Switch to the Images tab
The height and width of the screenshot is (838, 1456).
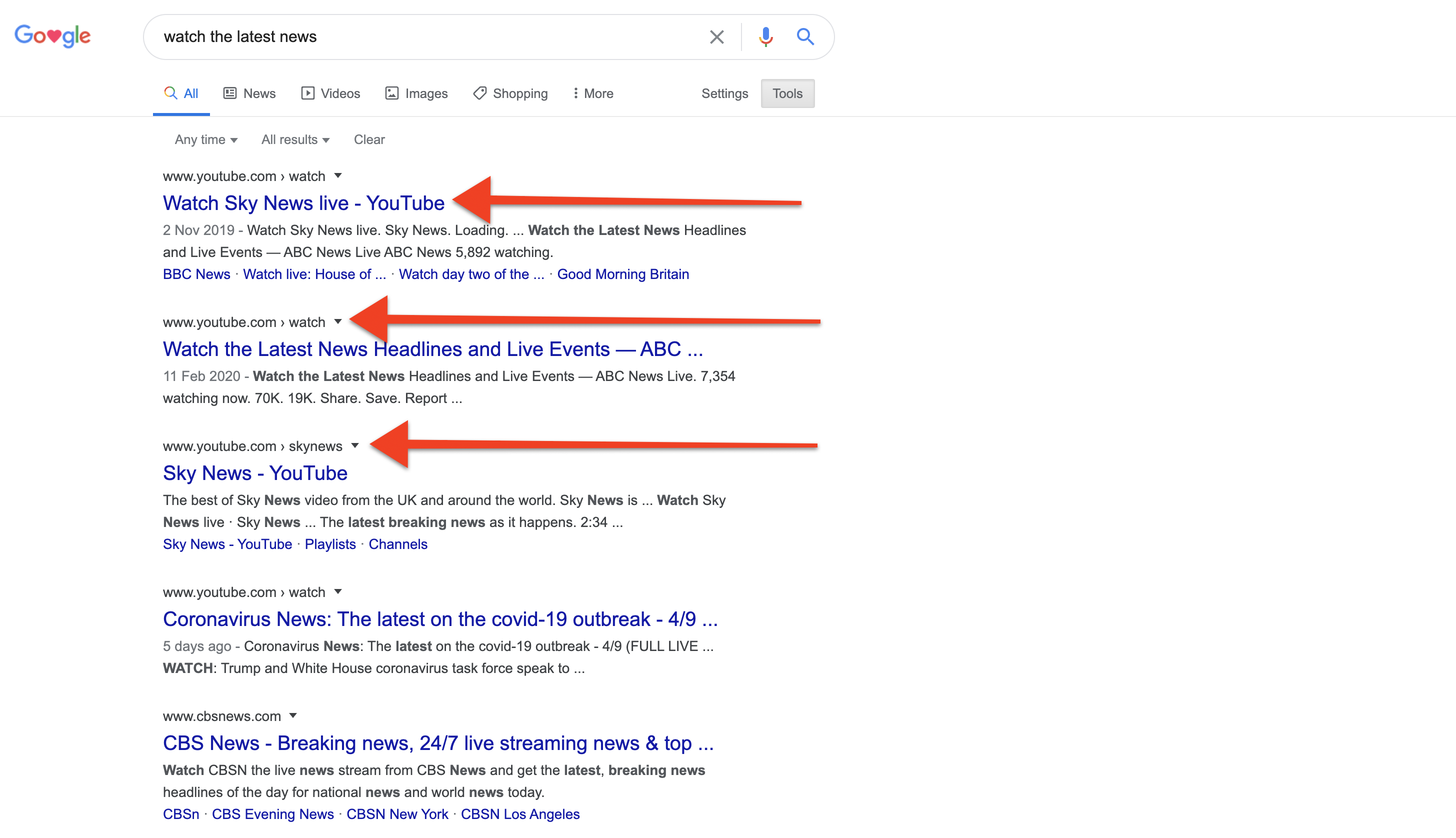point(416,93)
